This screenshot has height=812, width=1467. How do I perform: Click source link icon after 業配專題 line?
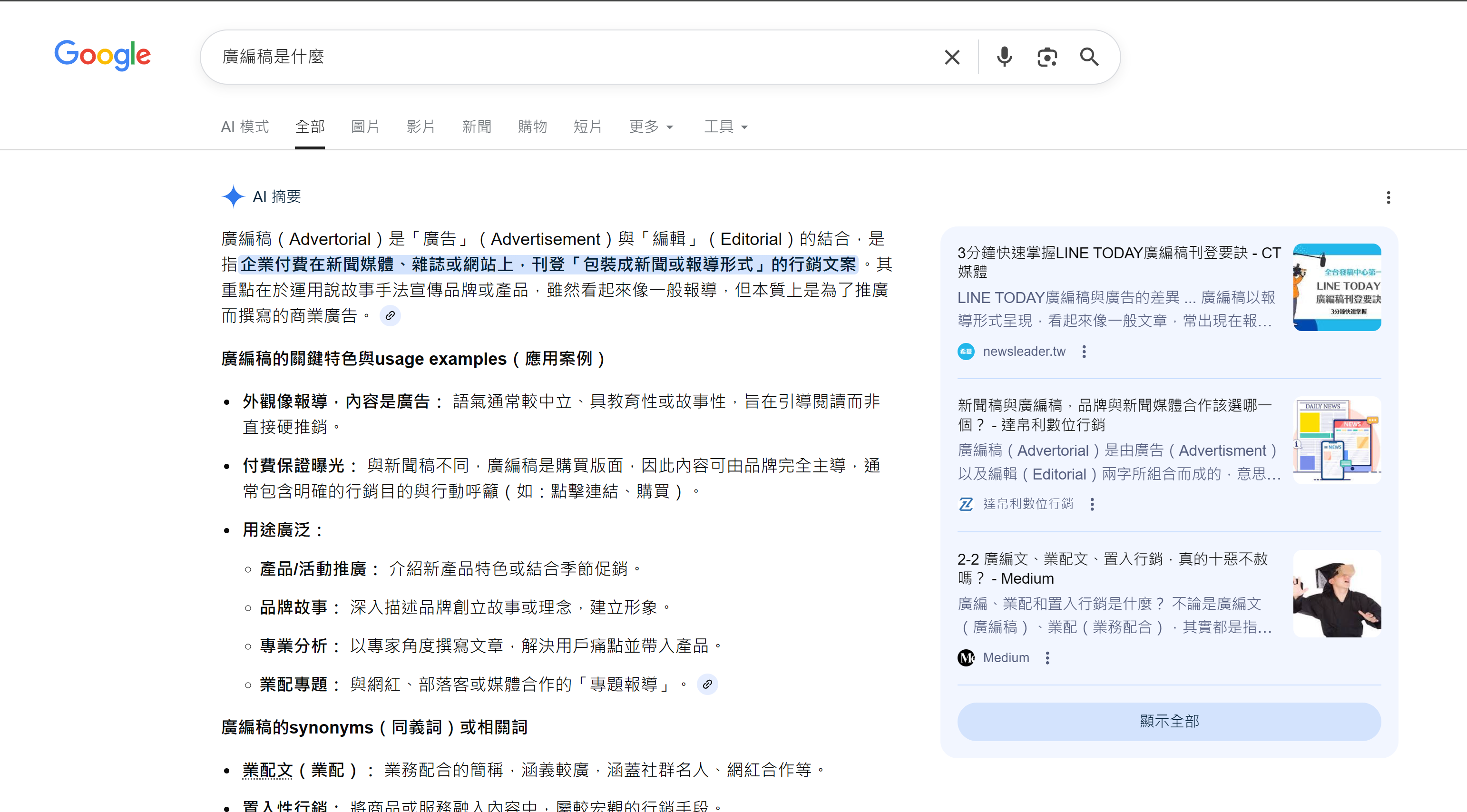pos(707,685)
